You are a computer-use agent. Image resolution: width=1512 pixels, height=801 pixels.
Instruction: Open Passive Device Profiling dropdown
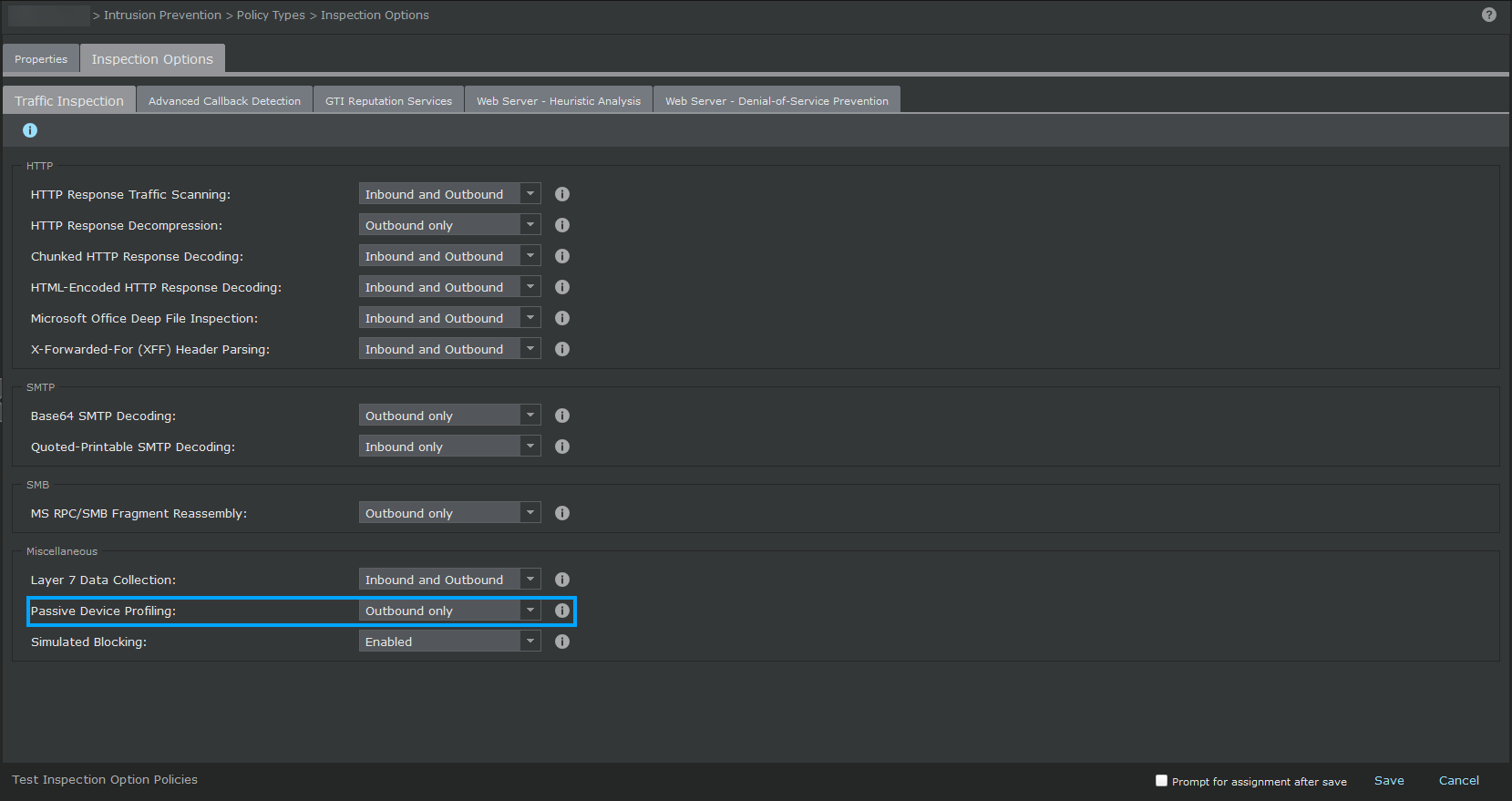click(x=449, y=611)
